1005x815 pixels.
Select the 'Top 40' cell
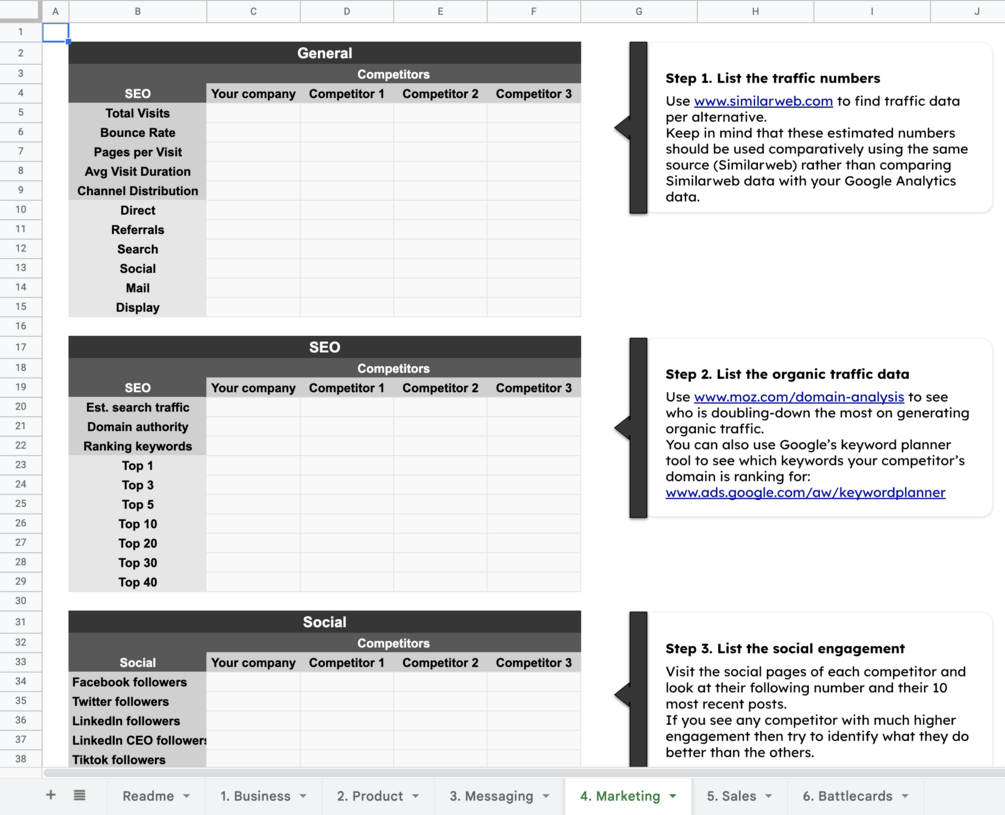[138, 582]
